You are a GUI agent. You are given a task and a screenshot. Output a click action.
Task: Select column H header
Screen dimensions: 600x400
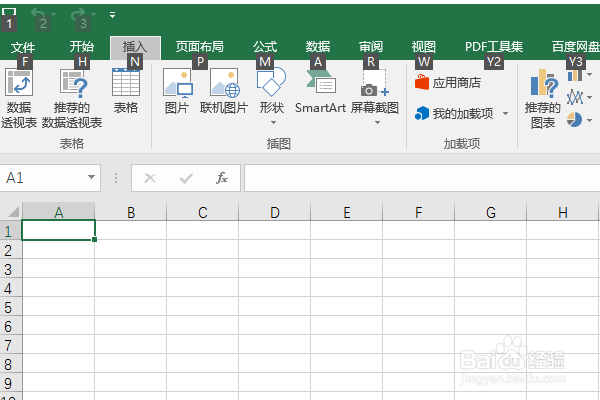562,212
